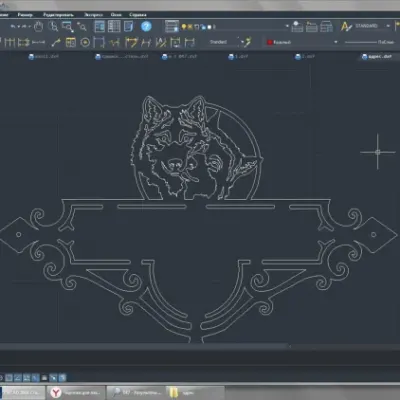Click the Zoom Previous icon

tap(82, 26)
